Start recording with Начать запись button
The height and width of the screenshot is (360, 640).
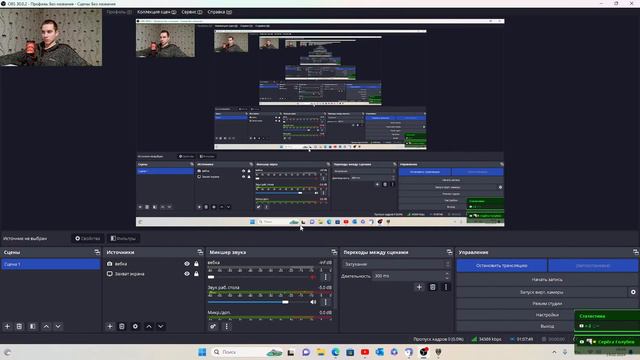click(547, 280)
